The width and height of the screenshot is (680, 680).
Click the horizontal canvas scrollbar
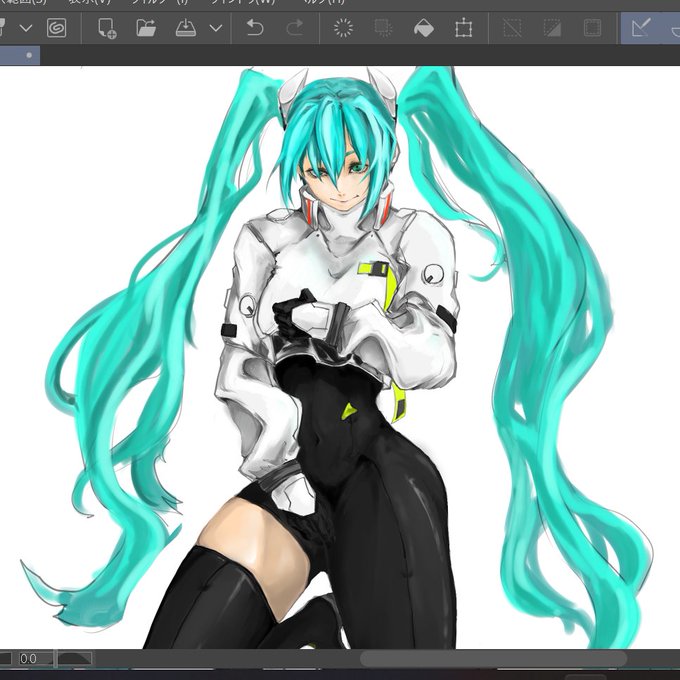(x=493, y=659)
